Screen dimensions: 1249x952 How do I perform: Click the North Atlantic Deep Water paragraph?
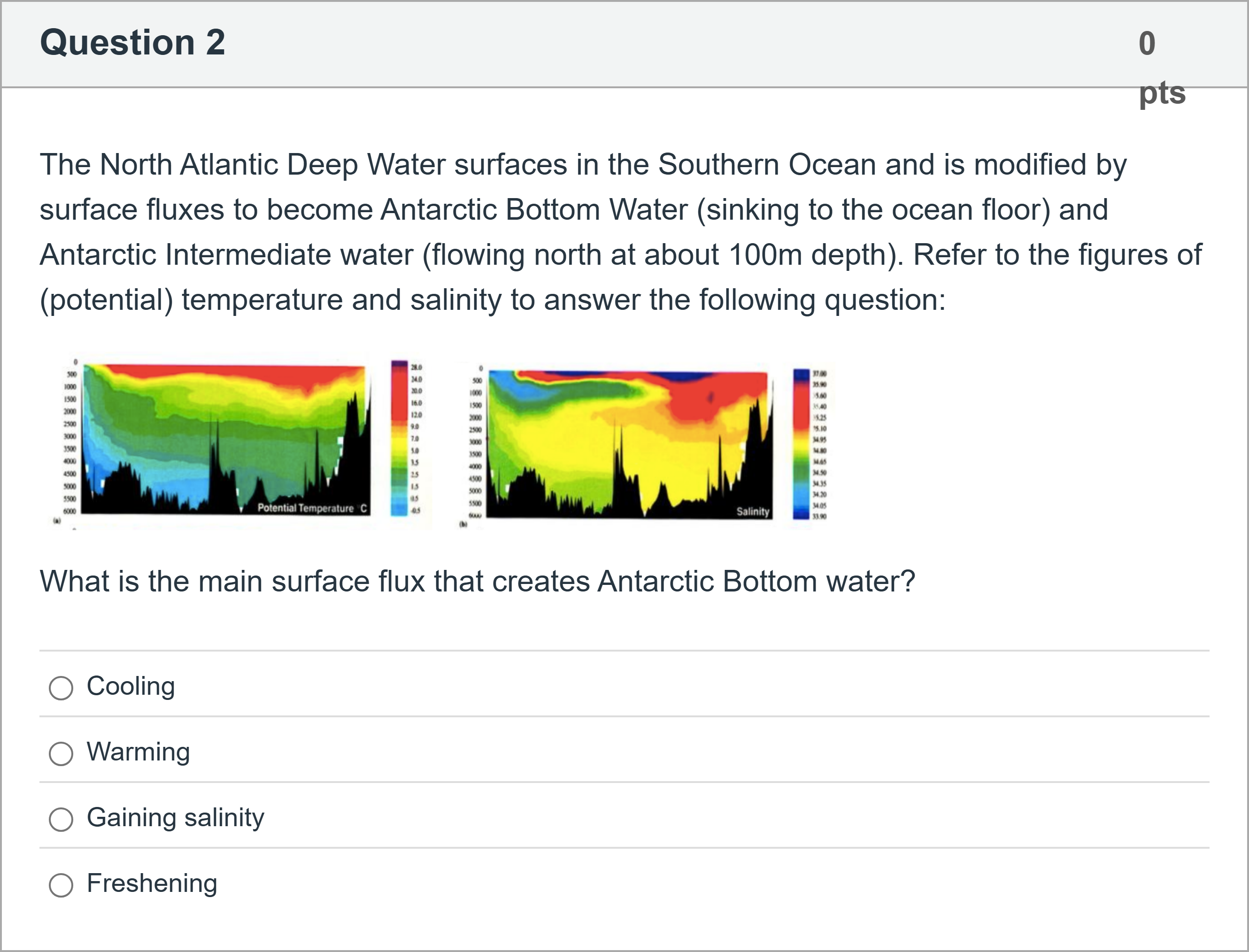(x=621, y=232)
